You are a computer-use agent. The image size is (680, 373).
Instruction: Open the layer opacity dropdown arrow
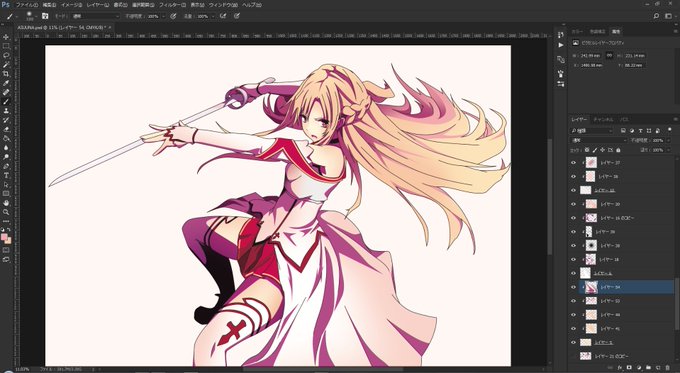668,141
